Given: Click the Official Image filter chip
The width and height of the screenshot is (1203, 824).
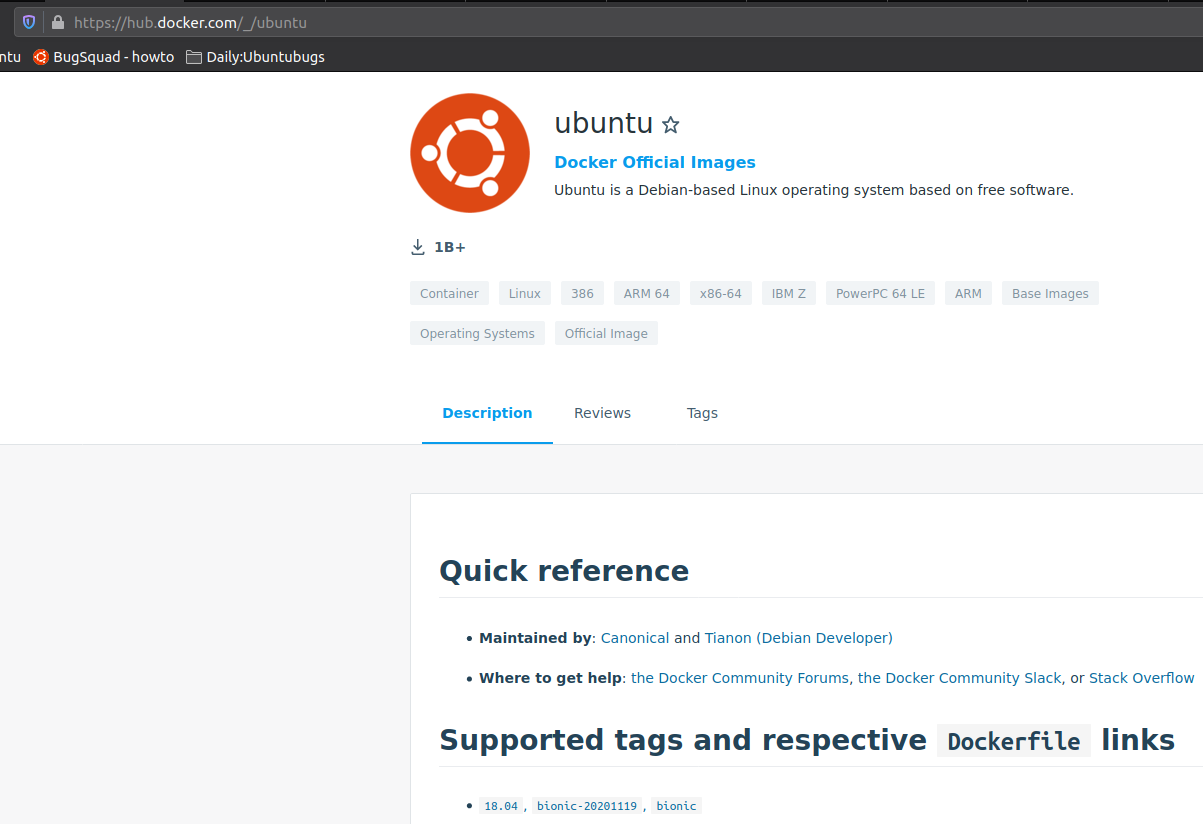Looking at the screenshot, I should pyautogui.click(x=606, y=333).
